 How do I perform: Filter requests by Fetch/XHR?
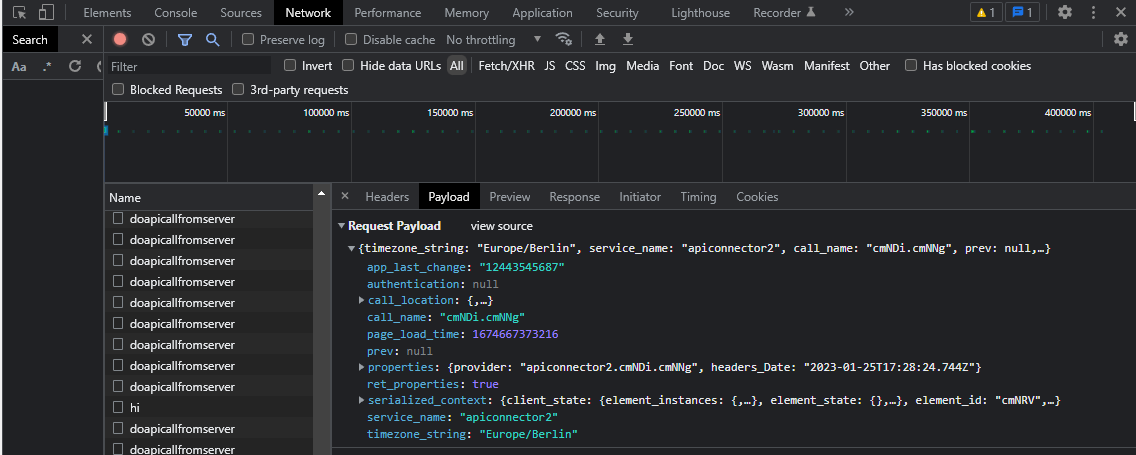point(506,65)
